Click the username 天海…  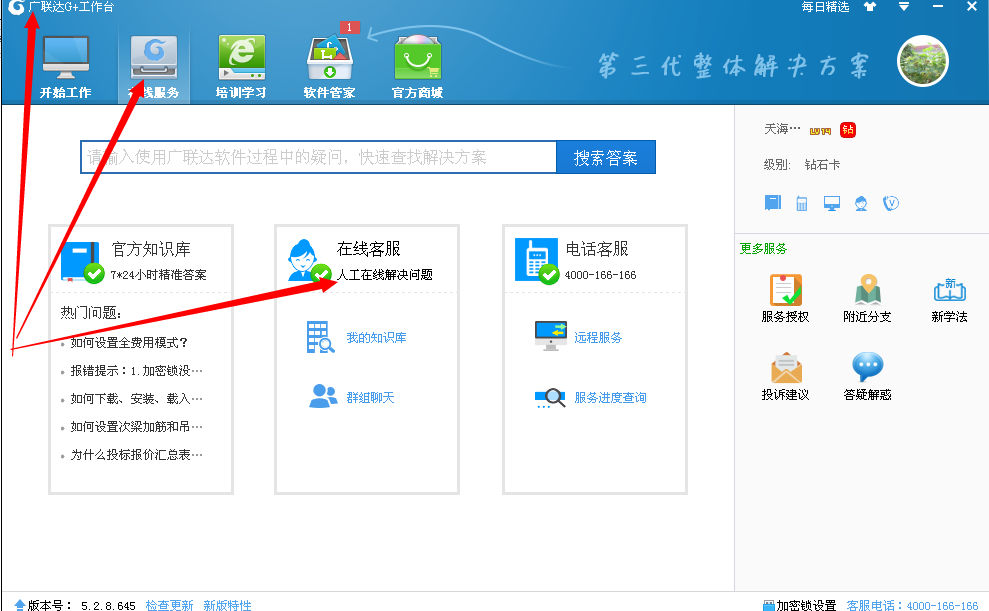782,129
